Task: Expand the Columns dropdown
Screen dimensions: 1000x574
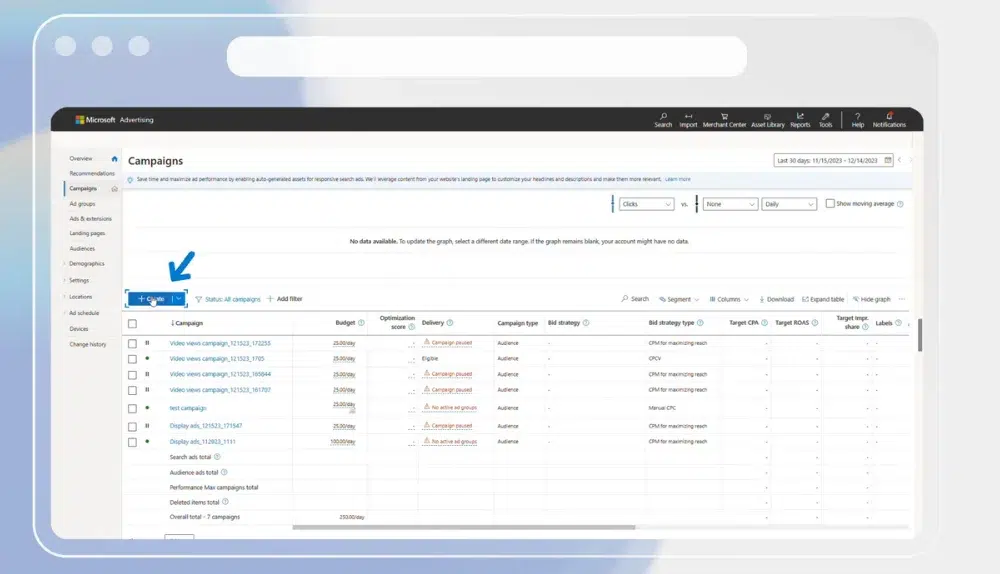Action: coord(729,299)
